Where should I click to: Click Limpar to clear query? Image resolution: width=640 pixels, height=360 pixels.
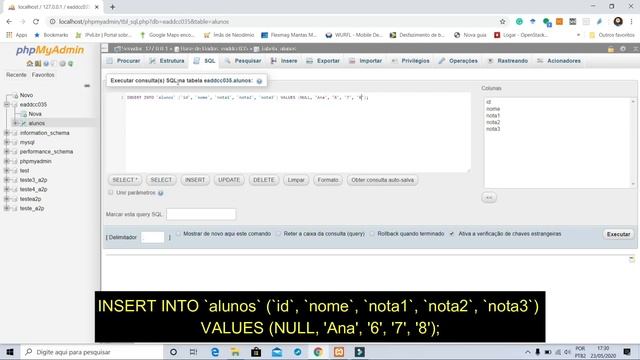(x=296, y=180)
